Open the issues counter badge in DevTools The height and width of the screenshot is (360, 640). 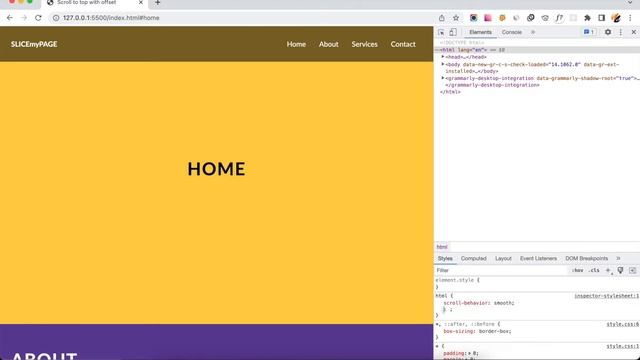coord(589,32)
